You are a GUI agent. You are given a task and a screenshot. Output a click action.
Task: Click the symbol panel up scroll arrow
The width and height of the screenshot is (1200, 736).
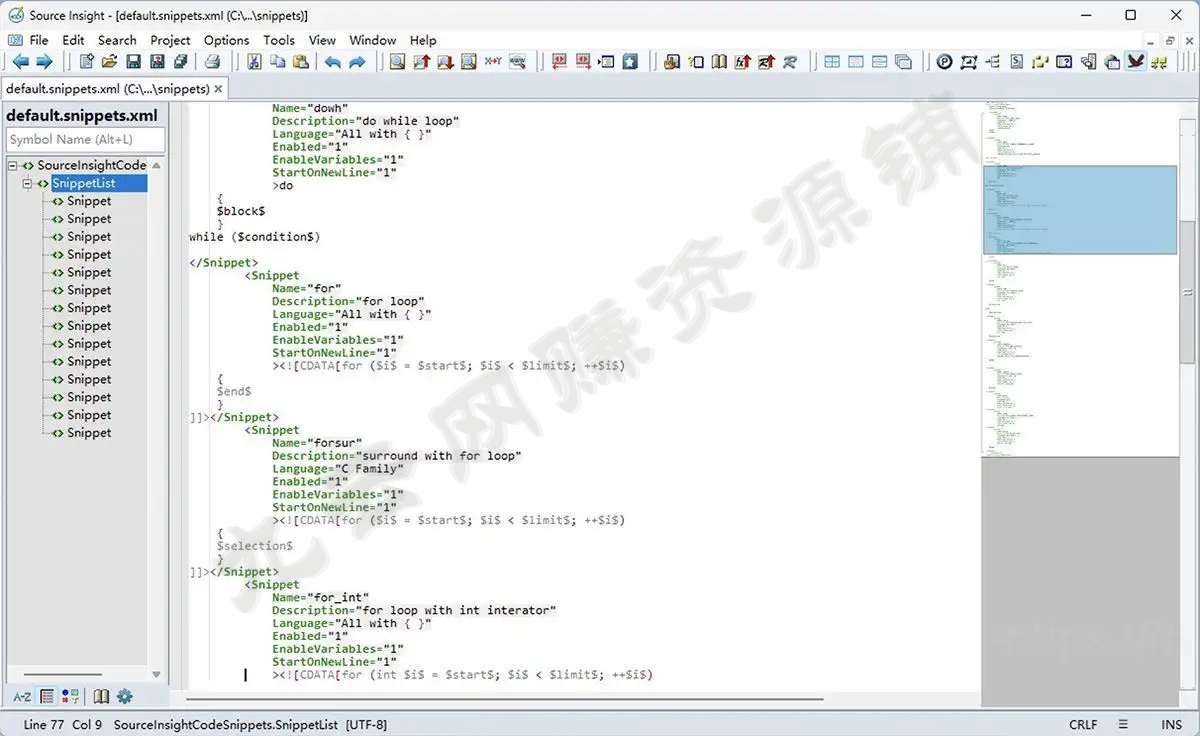156,165
